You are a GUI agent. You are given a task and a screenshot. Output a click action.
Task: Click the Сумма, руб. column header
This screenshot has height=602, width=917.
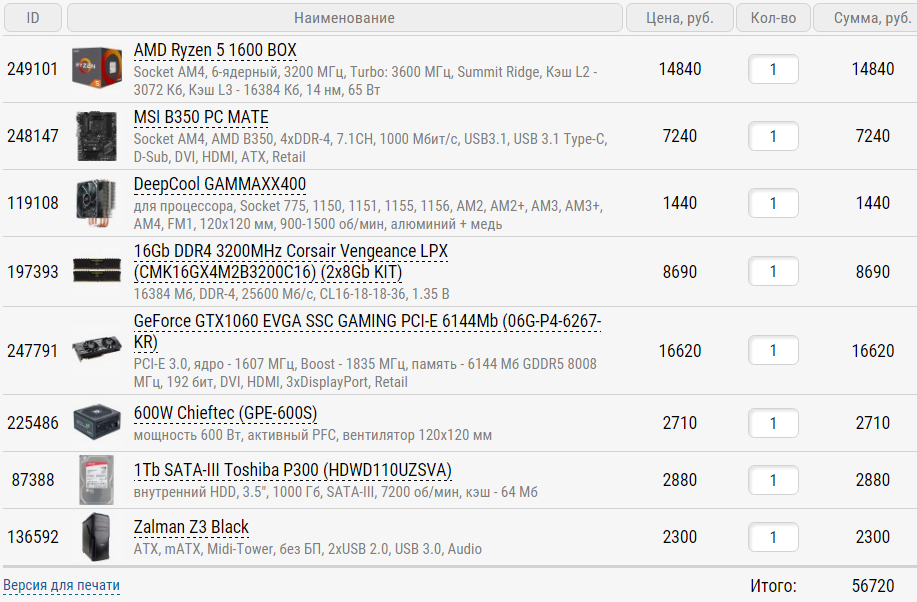(868, 18)
